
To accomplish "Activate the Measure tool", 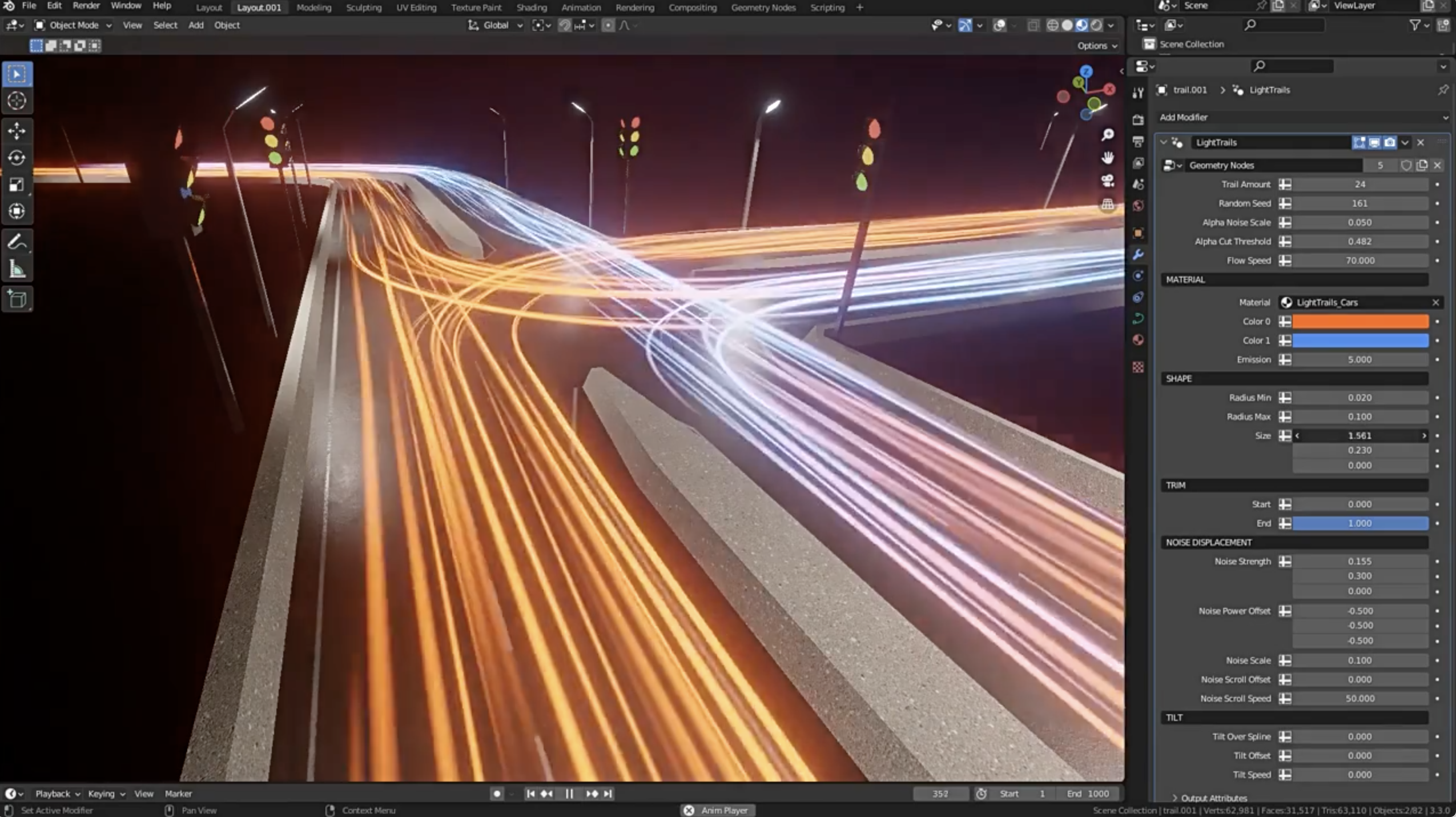I will pos(17,268).
